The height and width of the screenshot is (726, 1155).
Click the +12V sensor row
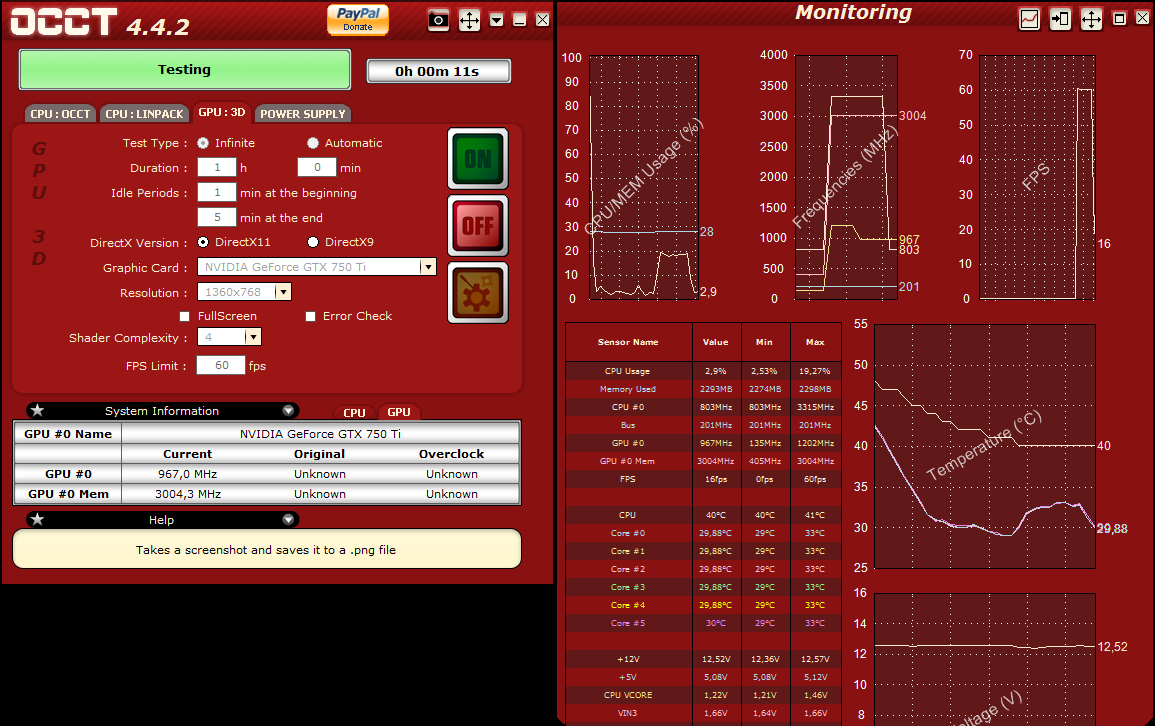coord(703,659)
